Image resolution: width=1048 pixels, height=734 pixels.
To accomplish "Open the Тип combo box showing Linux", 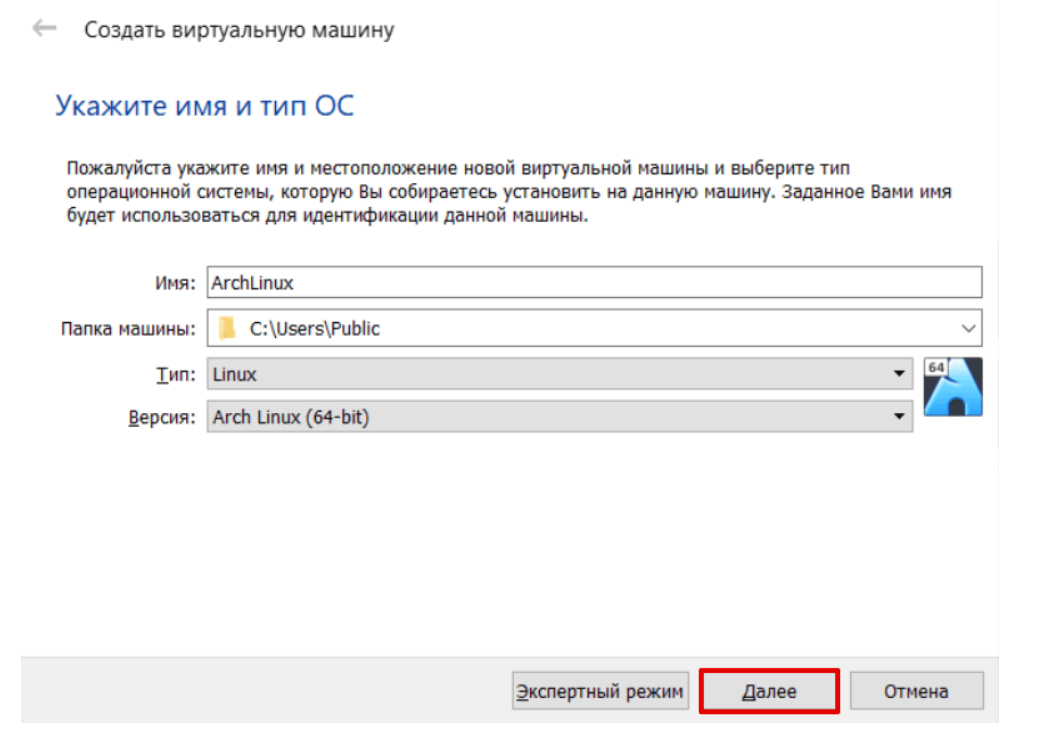I will click(550, 375).
